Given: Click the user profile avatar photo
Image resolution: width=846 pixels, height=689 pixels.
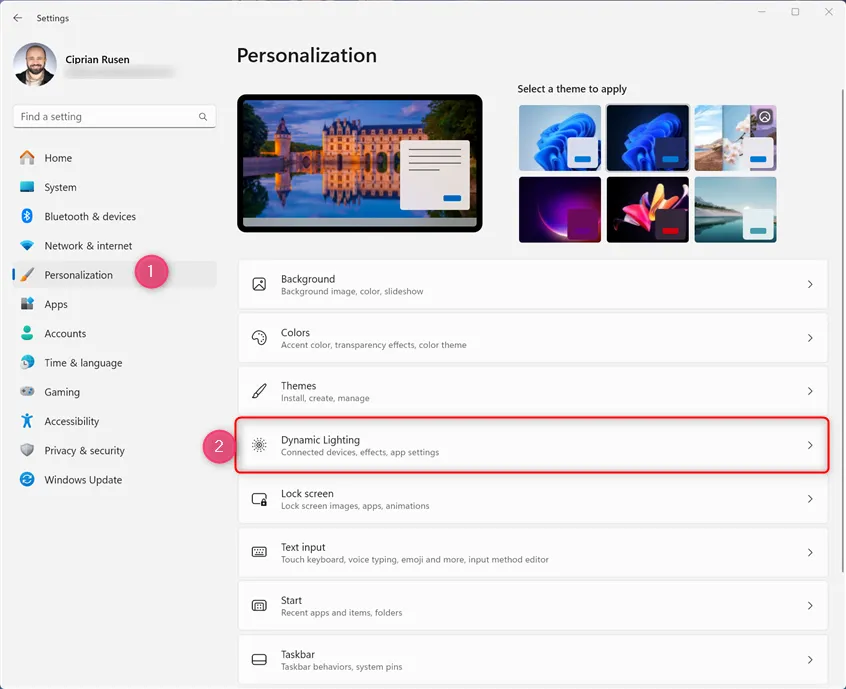Looking at the screenshot, I should 35,64.
